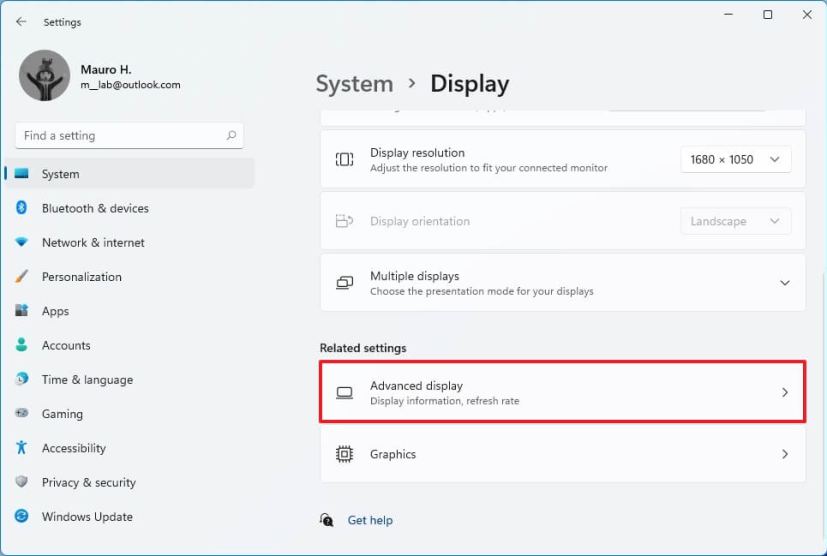Click the Bluetooth & devices icon
The width and height of the screenshot is (827, 556).
click(x=21, y=208)
